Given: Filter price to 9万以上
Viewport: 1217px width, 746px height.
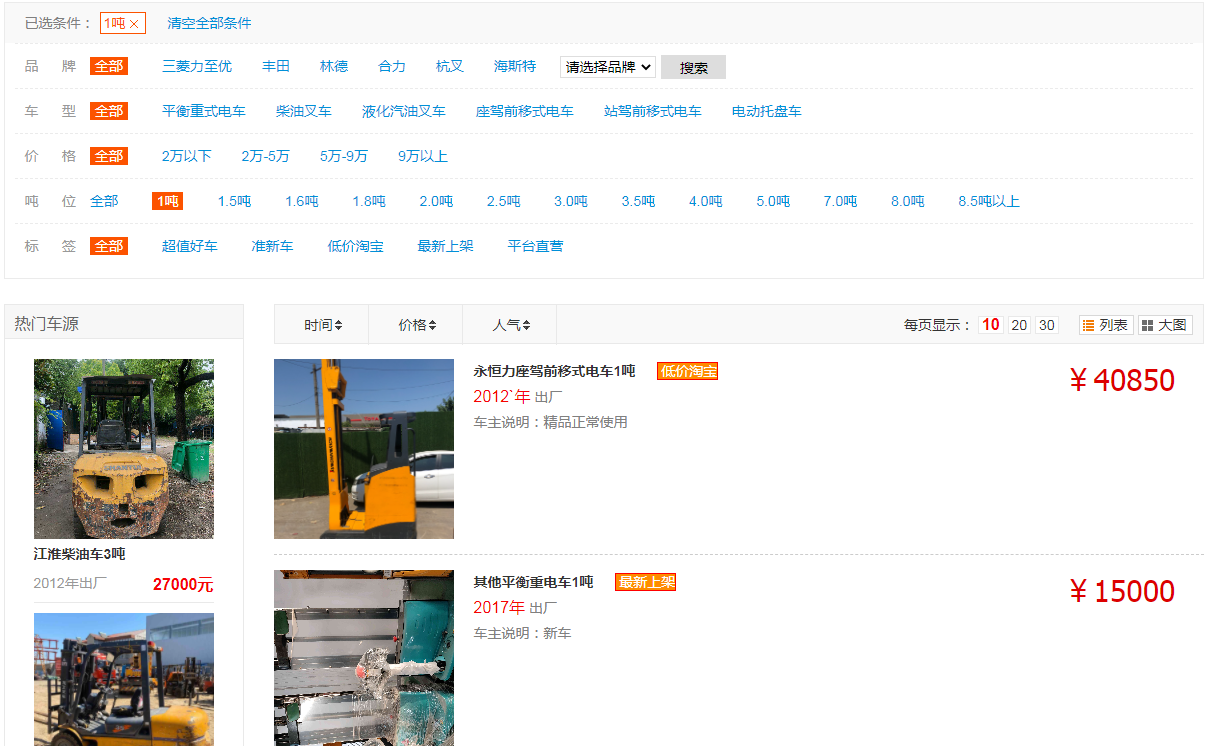Looking at the screenshot, I should pyautogui.click(x=423, y=156).
